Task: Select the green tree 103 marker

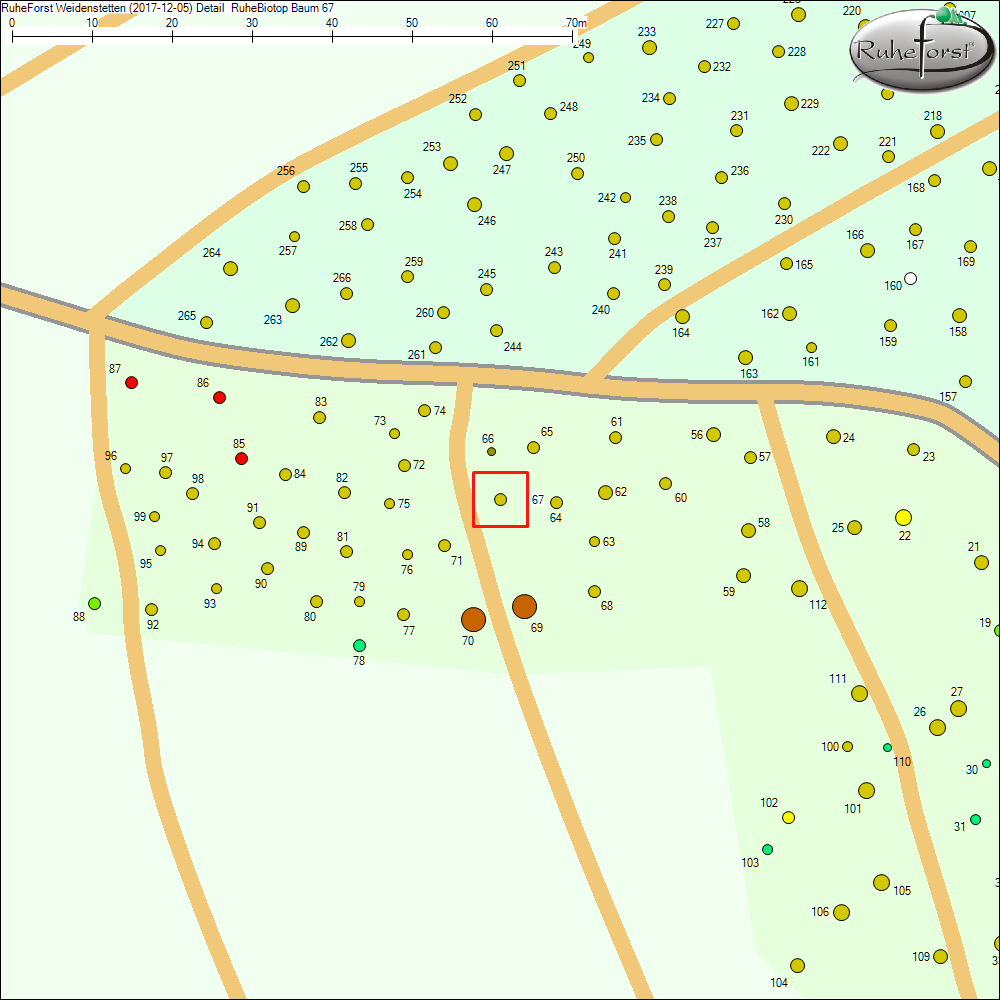Action: click(767, 849)
